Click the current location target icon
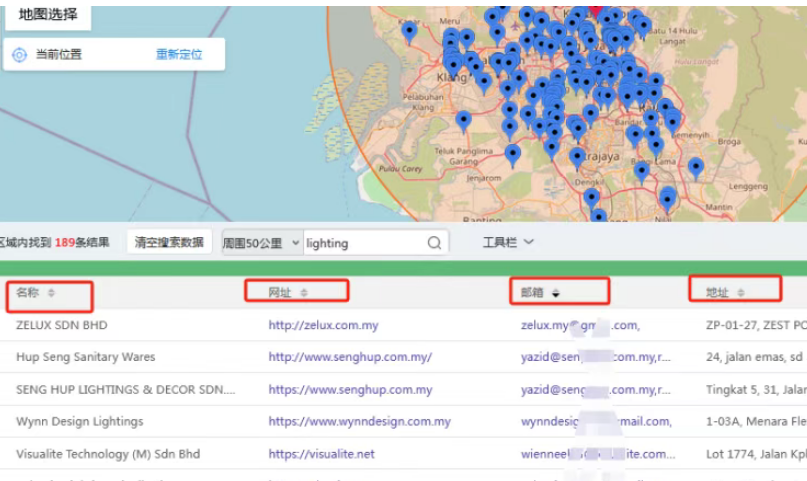807x481 pixels. (19, 55)
